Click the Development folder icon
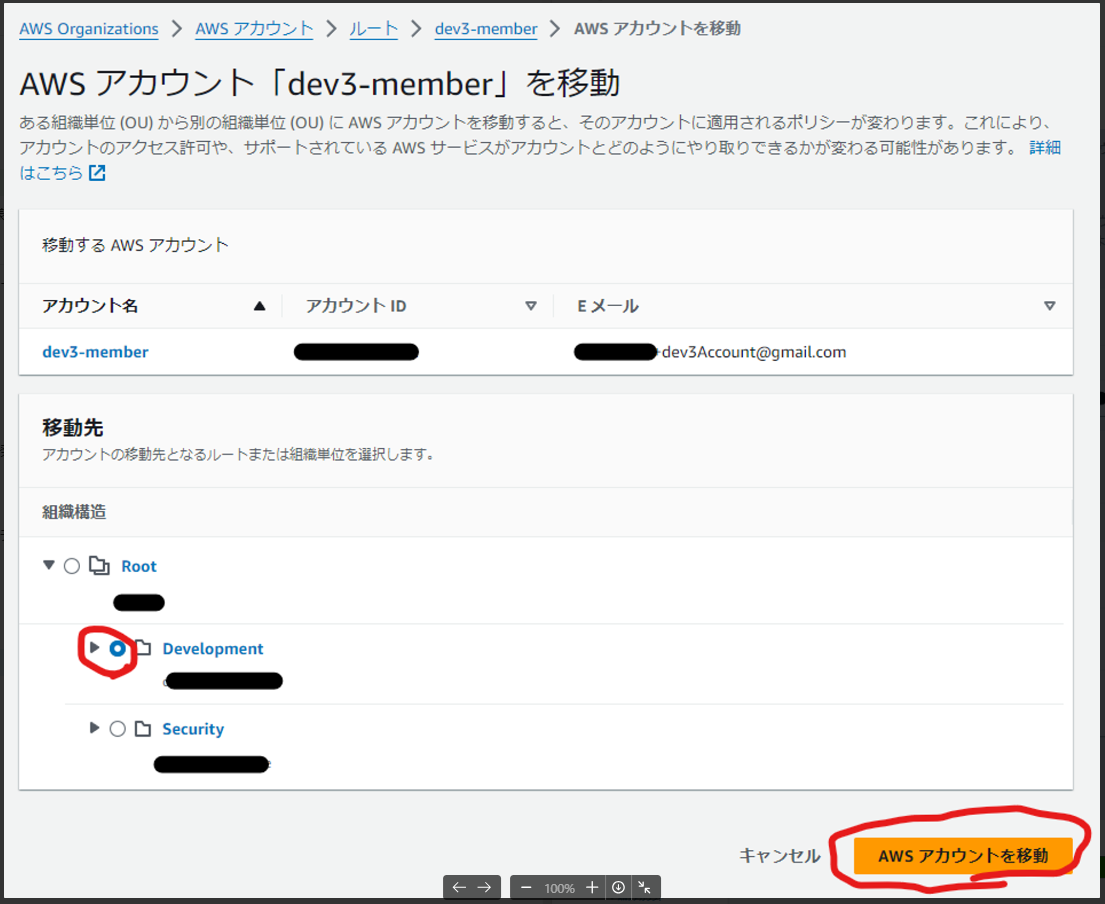Viewport: 1105px width, 904px height. 143,648
